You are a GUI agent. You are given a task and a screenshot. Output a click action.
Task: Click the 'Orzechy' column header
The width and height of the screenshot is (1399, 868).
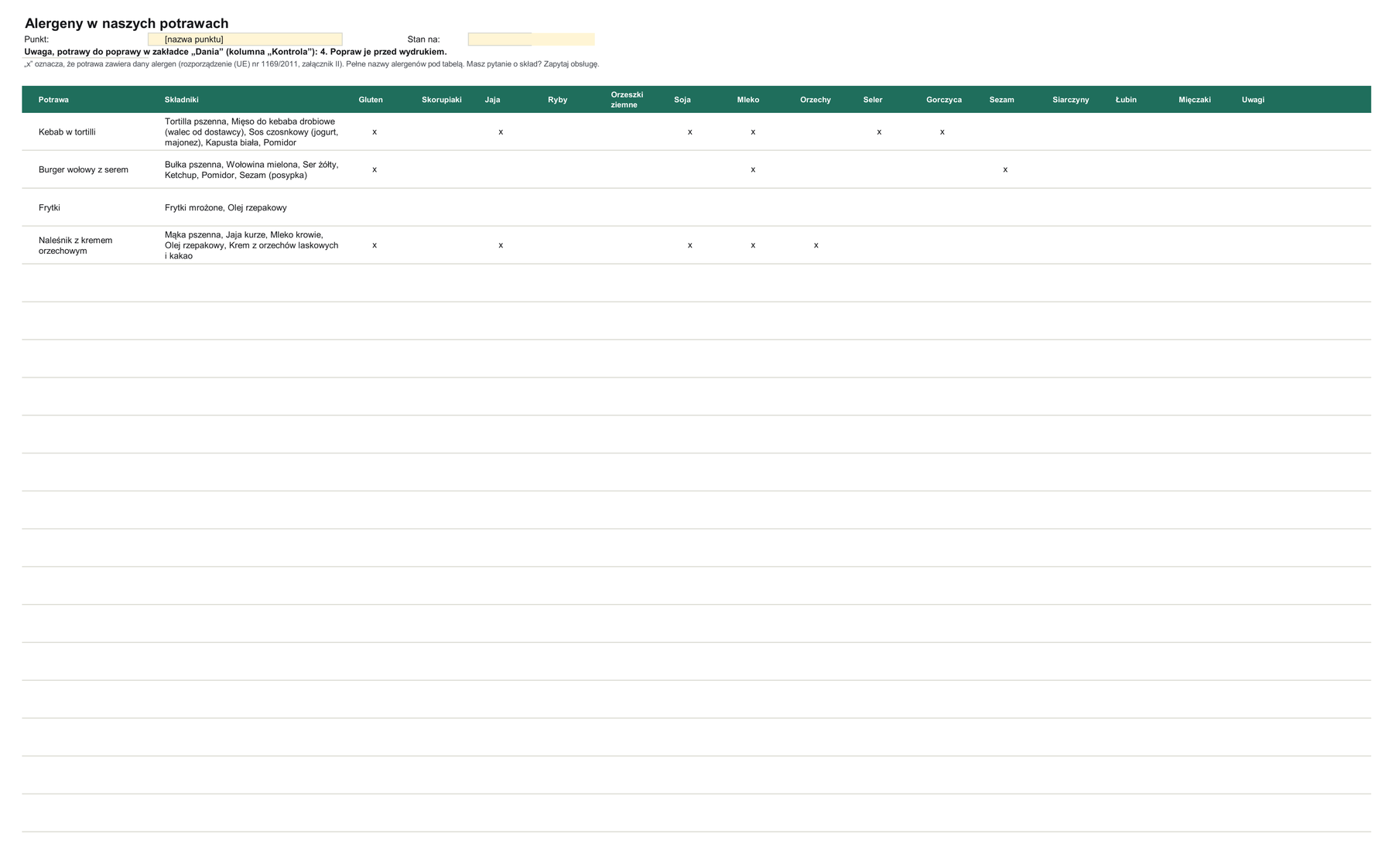816,100
